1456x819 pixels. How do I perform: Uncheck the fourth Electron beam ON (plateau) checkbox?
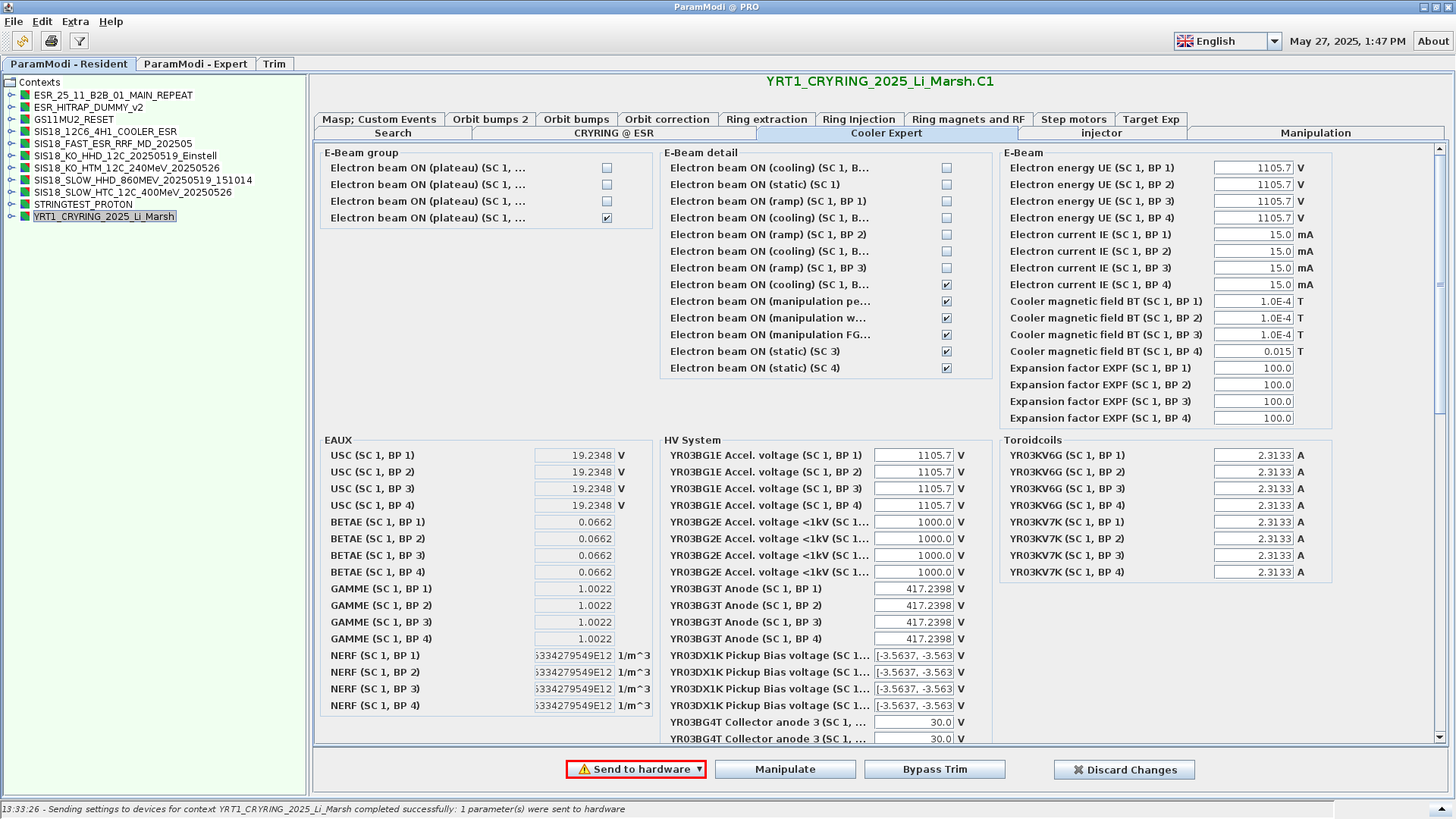[x=607, y=218]
